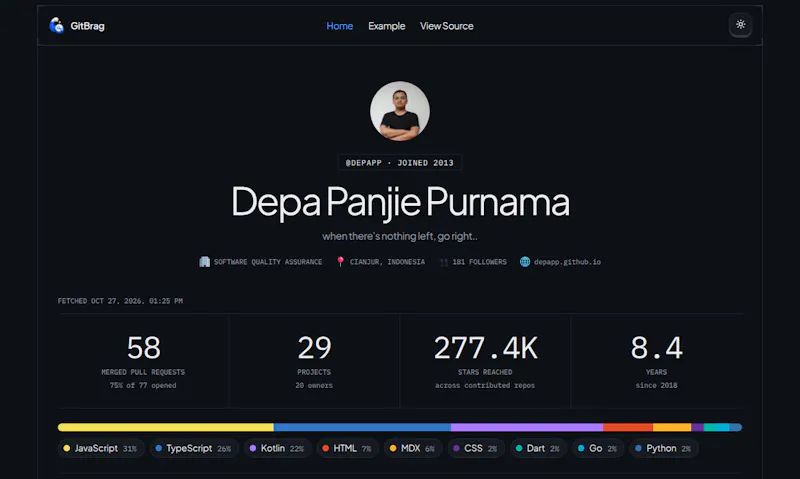The height and width of the screenshot is (479, 800).
Task: Open the depapp.github.io link
Action: pyautogui.click(x=567, y=262)
